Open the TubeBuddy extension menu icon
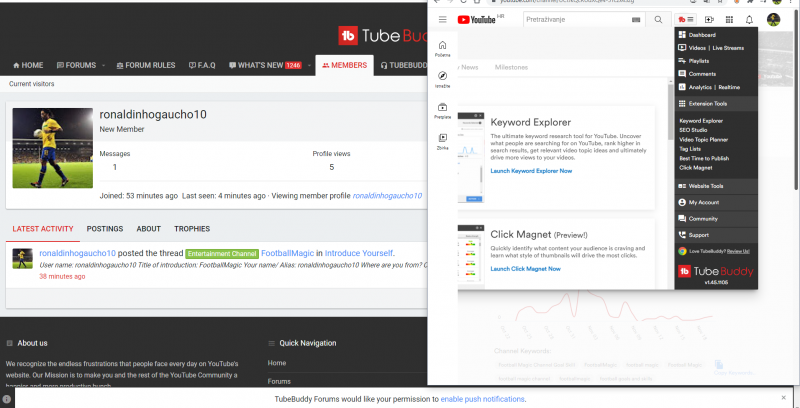800x408 pixels. pos(686,19)
